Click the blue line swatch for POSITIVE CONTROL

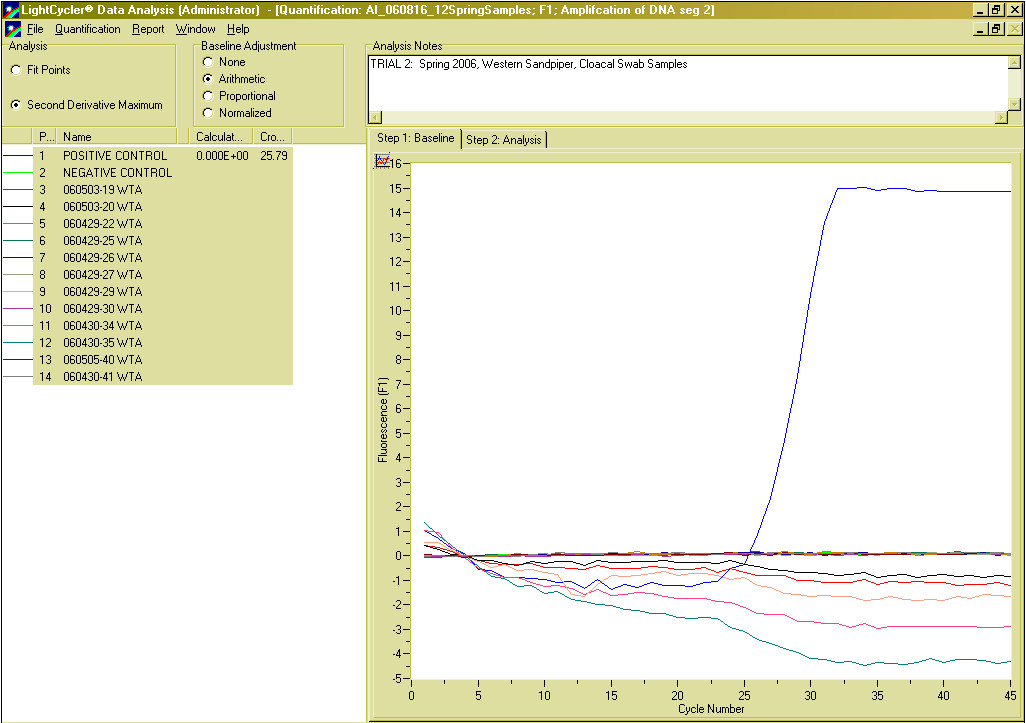17,156
